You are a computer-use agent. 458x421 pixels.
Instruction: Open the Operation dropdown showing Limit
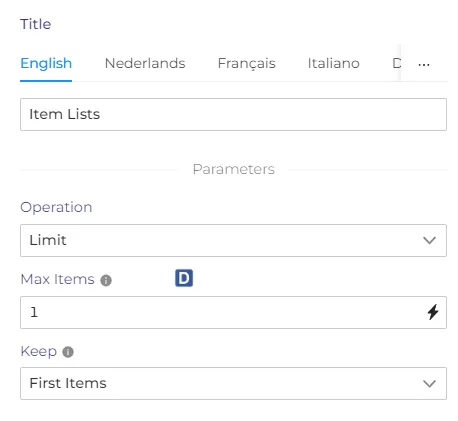pyautogui.click(x=233, y=240)
